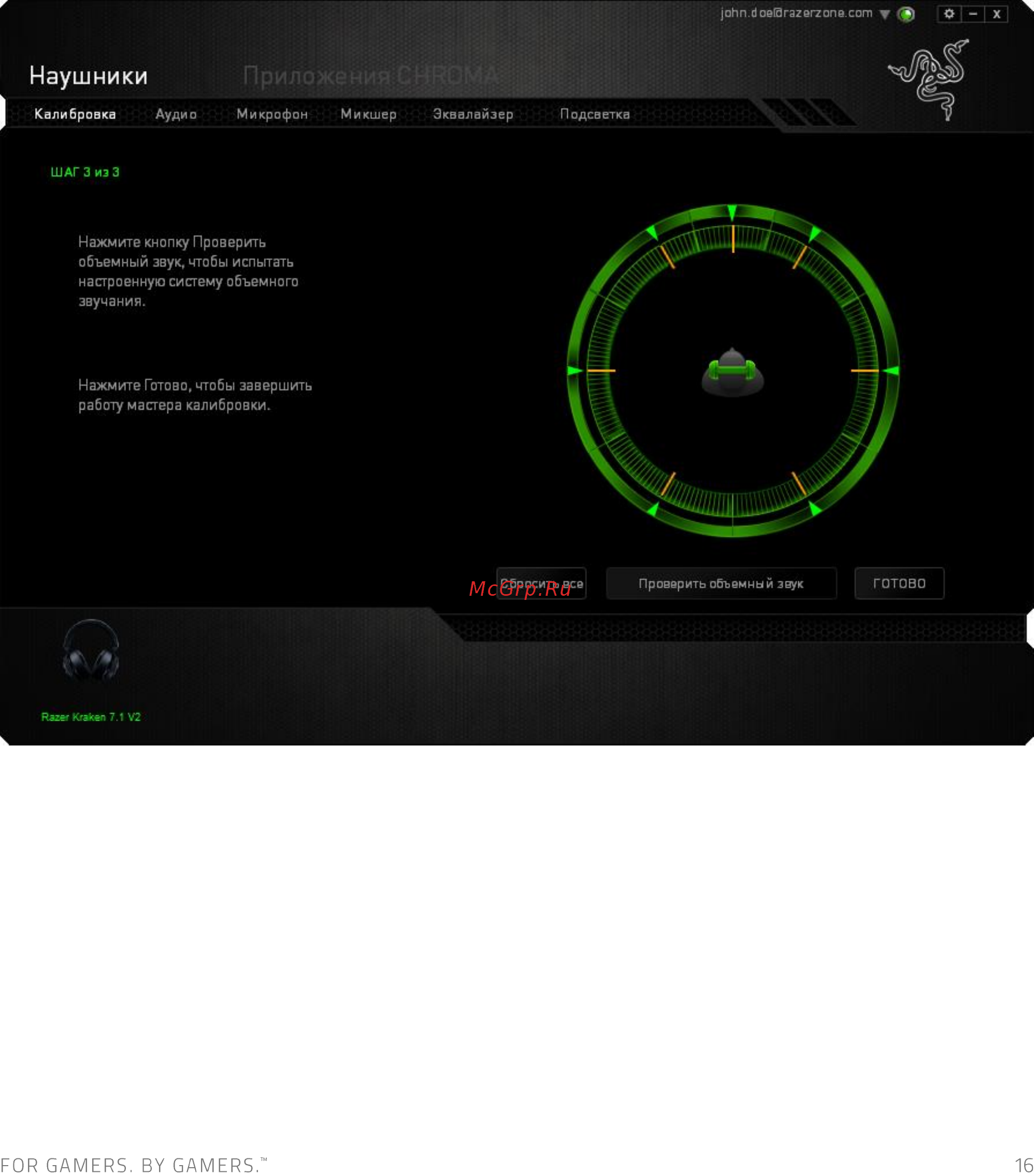This screenshot has height=1176, width=1034.
Task: Switch to the Микшер tab
Action: 368,114
